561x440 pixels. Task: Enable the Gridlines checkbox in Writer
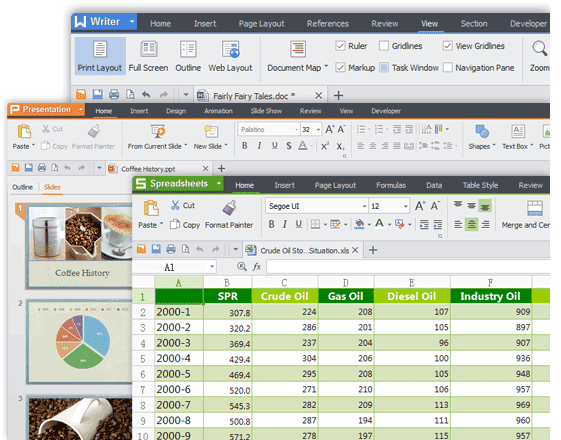384,46
